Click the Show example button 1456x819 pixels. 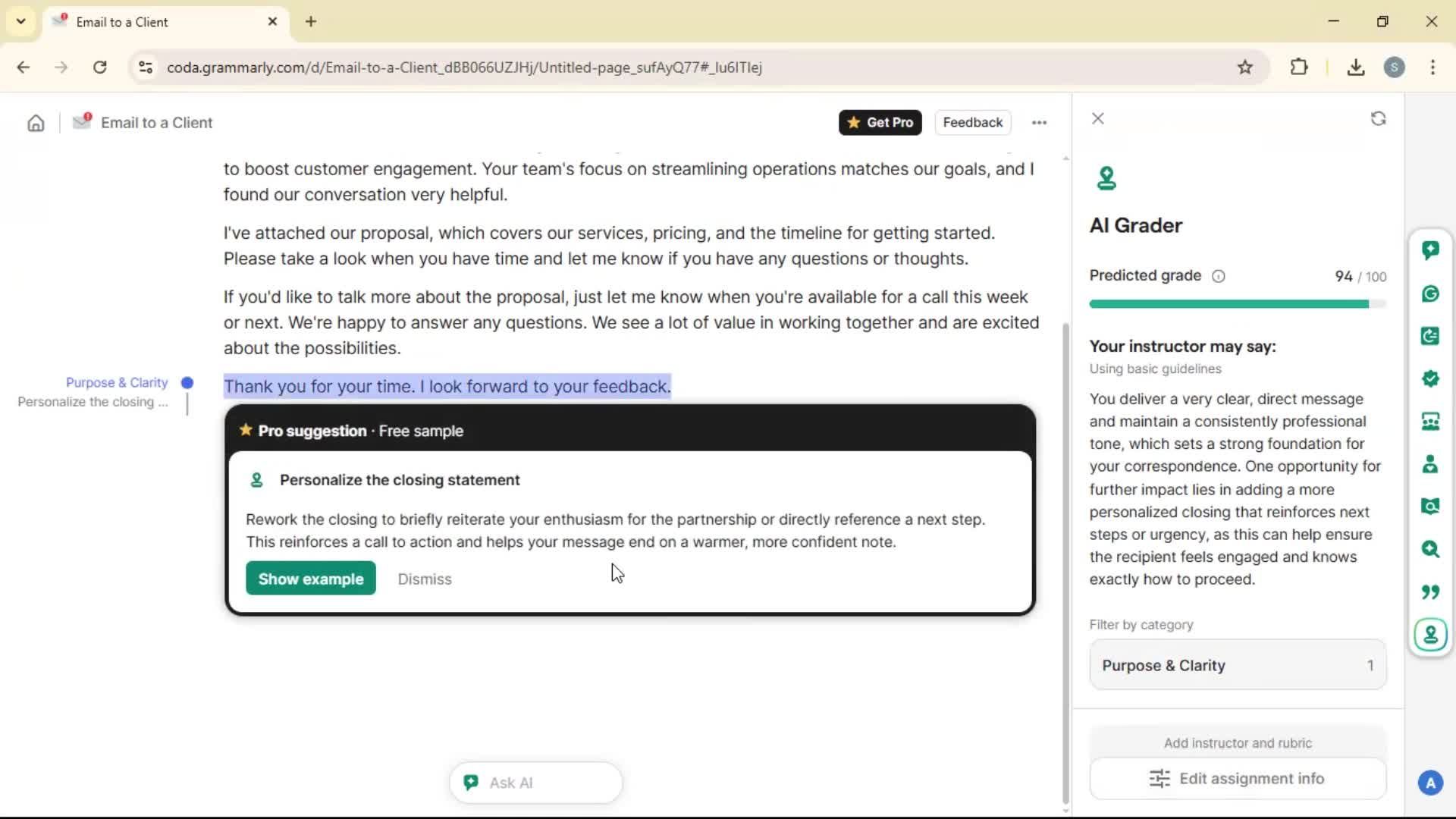click(310, 579)
